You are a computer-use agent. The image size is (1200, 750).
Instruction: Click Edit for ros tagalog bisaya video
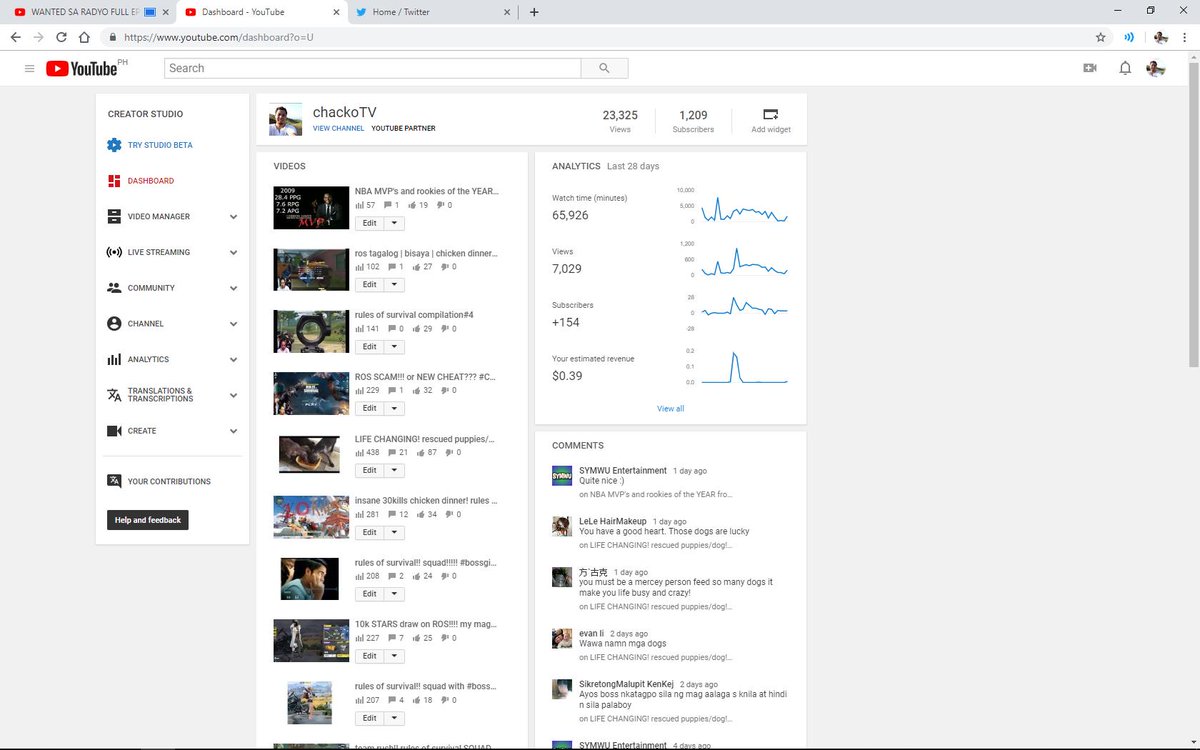pyautogui.click(x=370, y=285)
